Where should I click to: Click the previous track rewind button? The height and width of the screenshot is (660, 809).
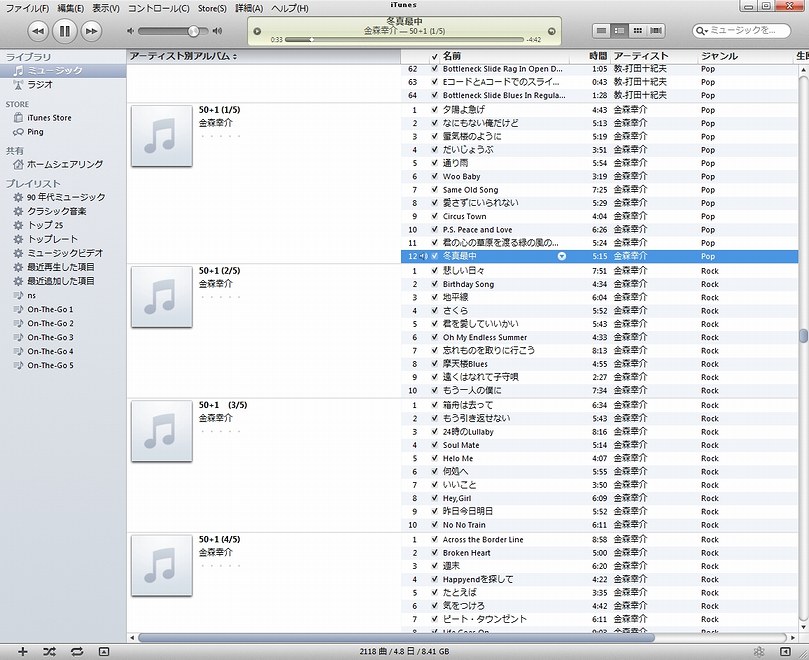click(38, 31)
